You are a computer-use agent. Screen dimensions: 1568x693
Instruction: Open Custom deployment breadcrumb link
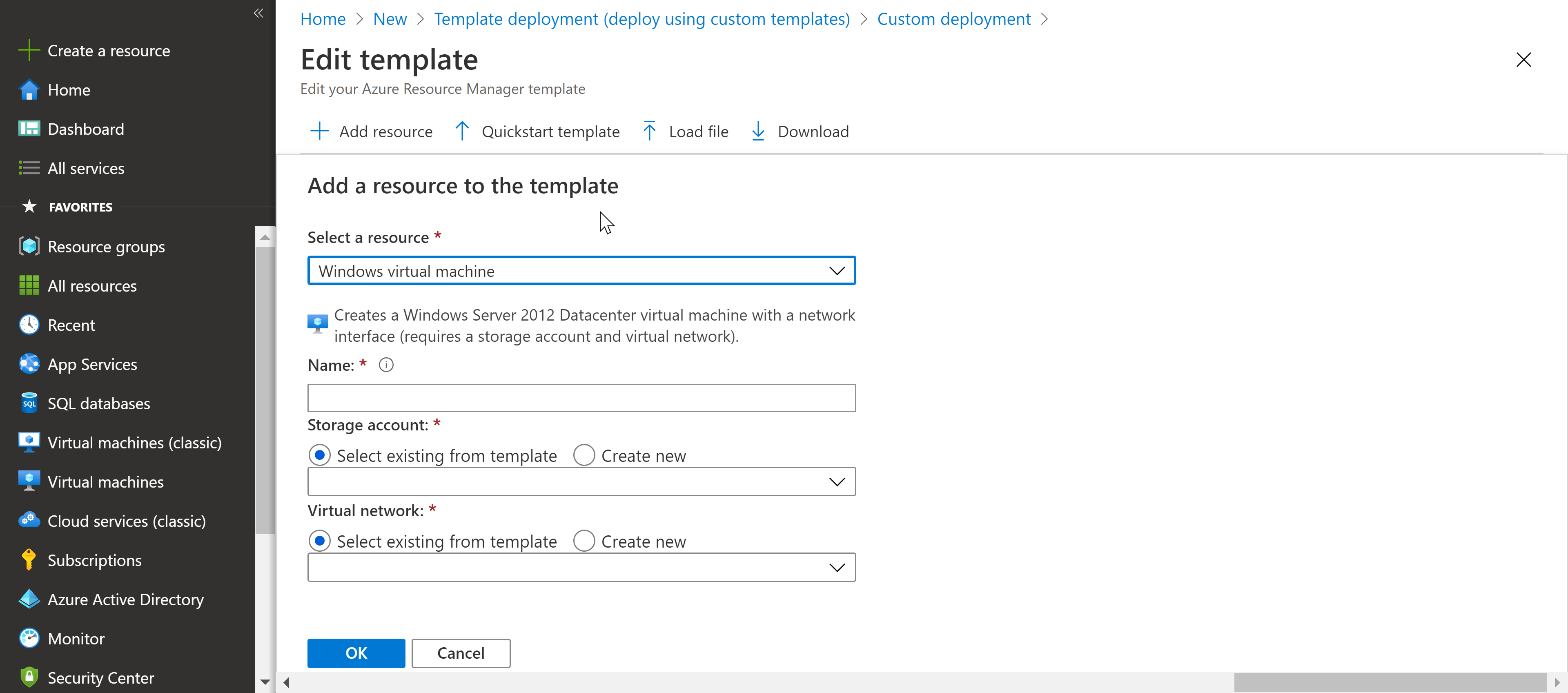pos(954,19)
